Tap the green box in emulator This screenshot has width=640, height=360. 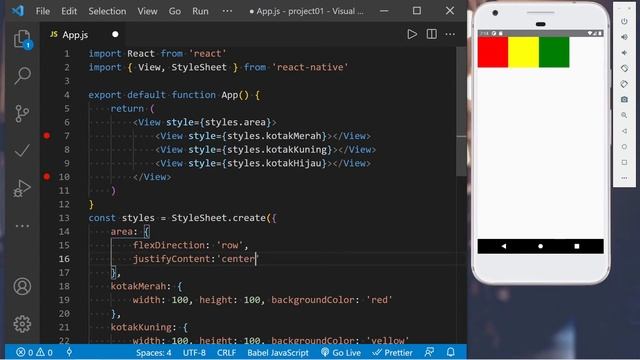(554, 52)
